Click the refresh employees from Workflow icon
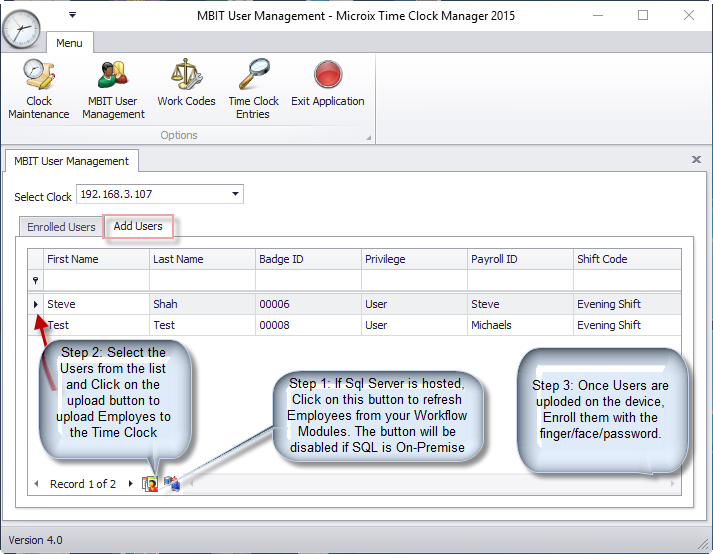The height and width of the screenshot is (554, 713). click(x=170, y=484)
